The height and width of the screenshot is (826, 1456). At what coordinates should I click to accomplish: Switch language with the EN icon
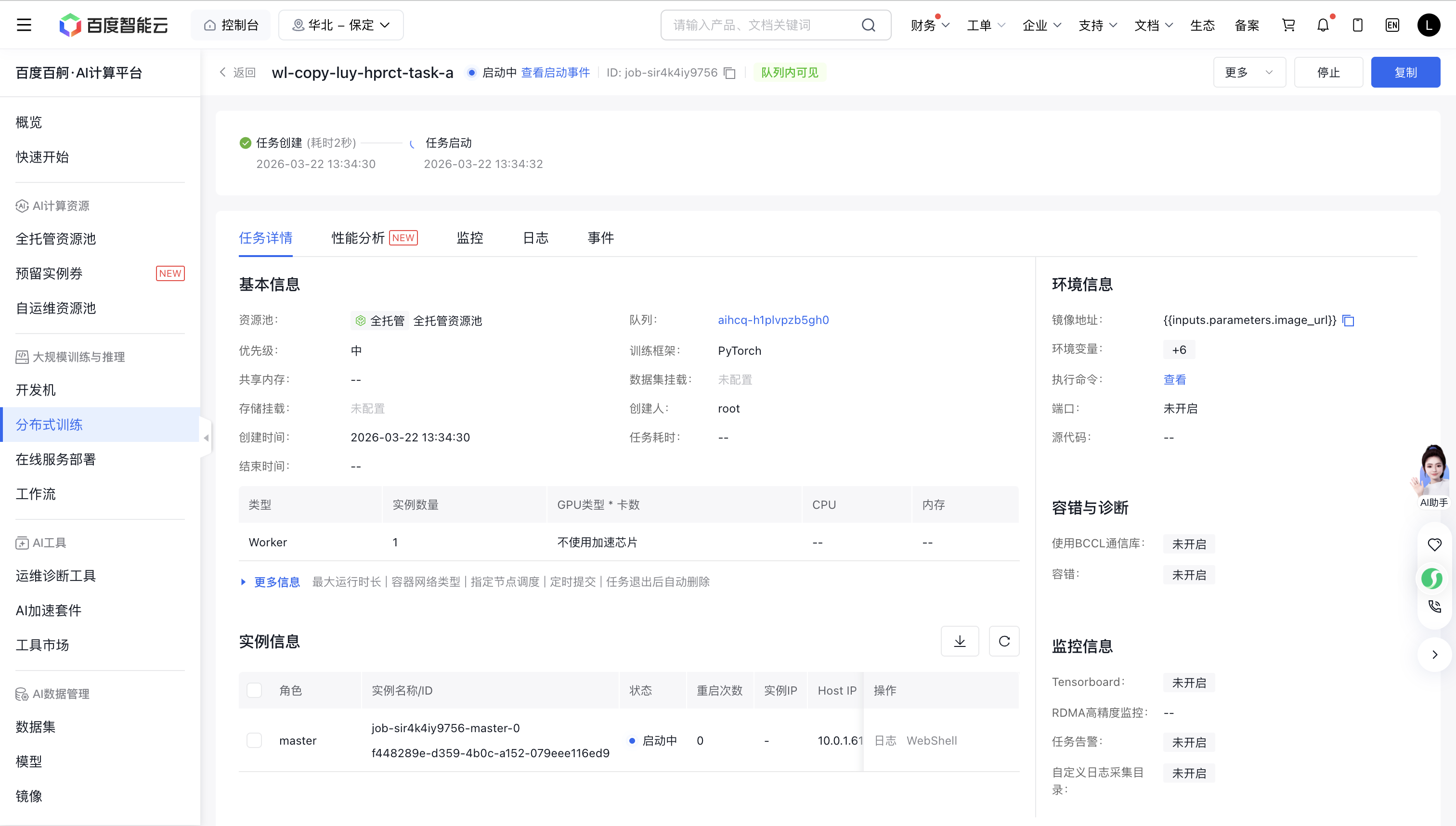coord(1392,25)
